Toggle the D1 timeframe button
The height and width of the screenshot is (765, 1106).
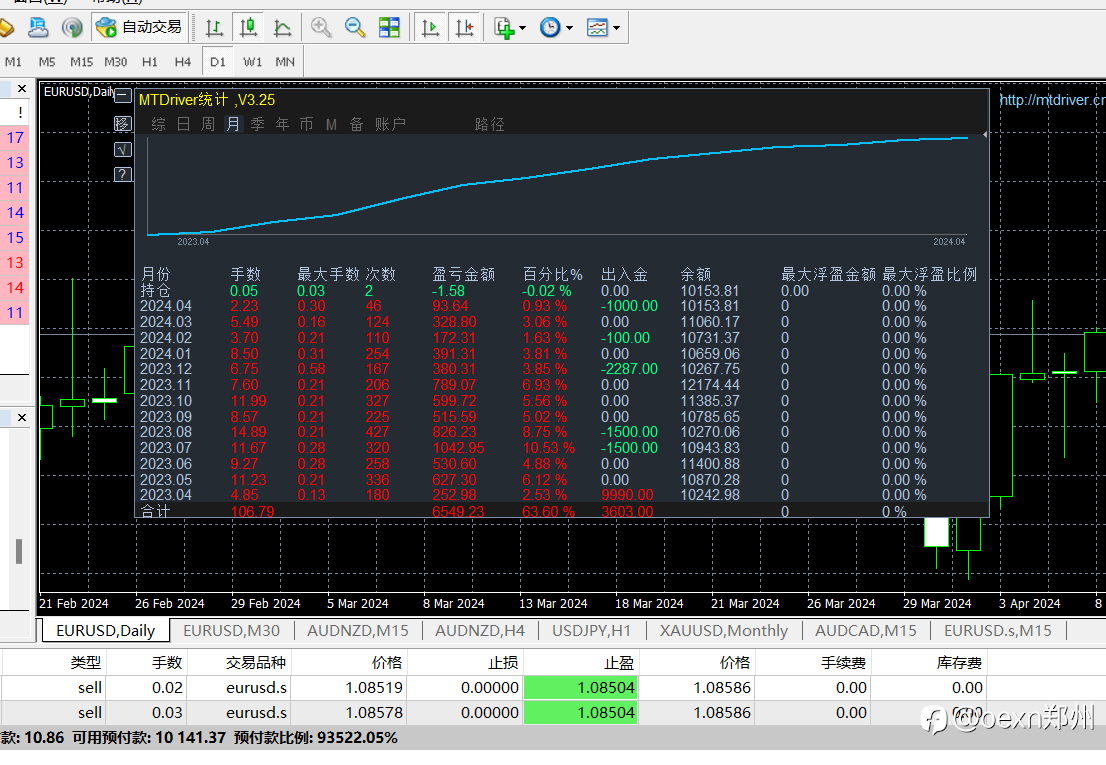pyautogui.click(x=217, y=62)
